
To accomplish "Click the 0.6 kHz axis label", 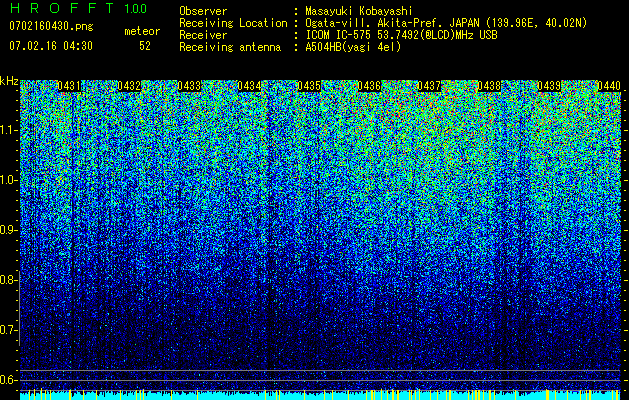I will coord(7,380).
